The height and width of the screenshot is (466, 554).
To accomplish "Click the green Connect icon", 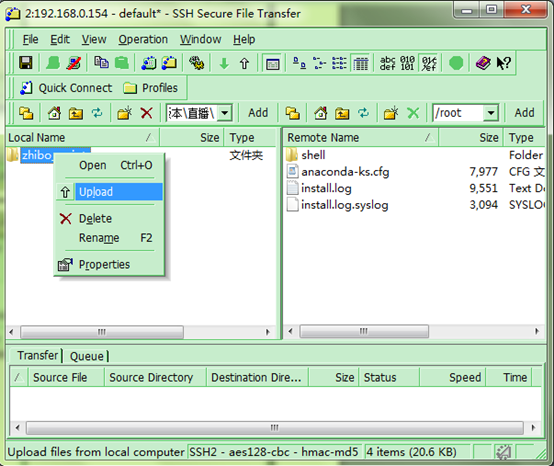I will [53, 63].
